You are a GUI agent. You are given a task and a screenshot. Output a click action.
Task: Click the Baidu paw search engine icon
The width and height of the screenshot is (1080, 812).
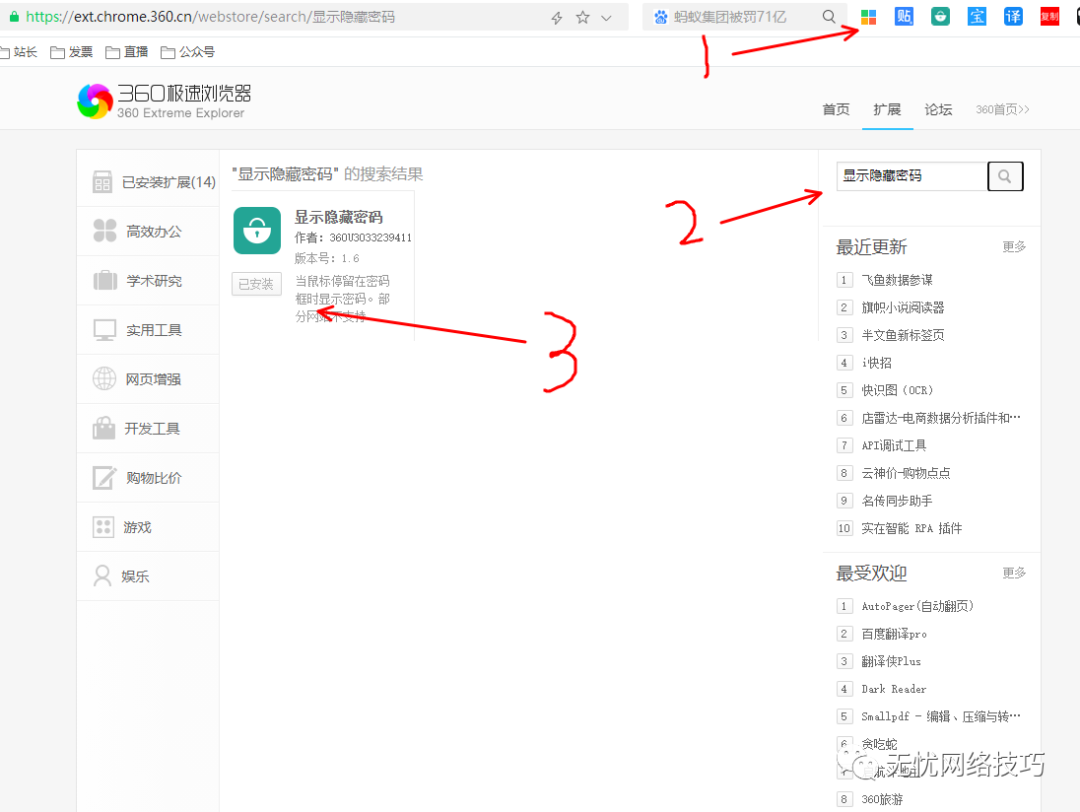pyautogui.click(x=661, y=17)
